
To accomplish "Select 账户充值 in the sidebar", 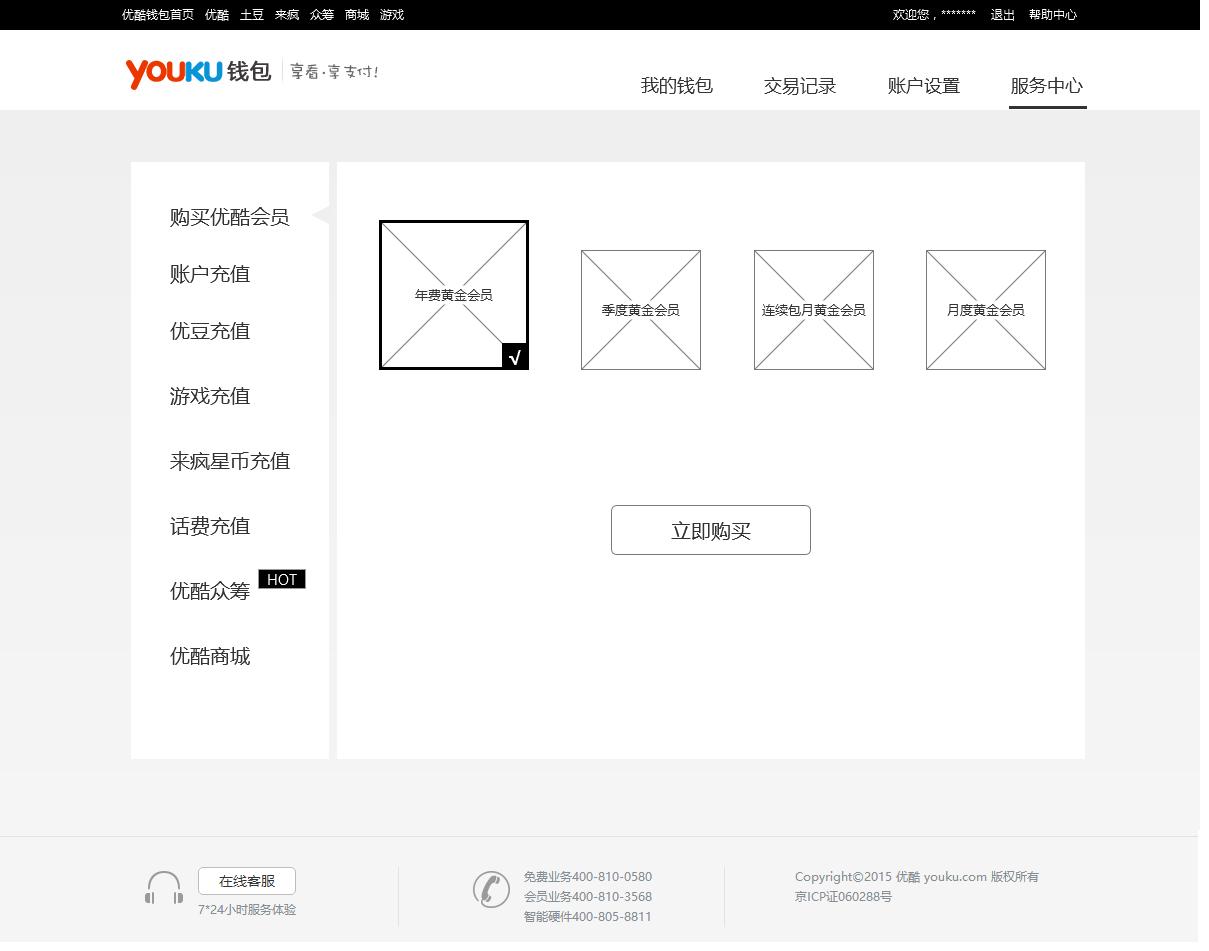I will tap(210, 274).
